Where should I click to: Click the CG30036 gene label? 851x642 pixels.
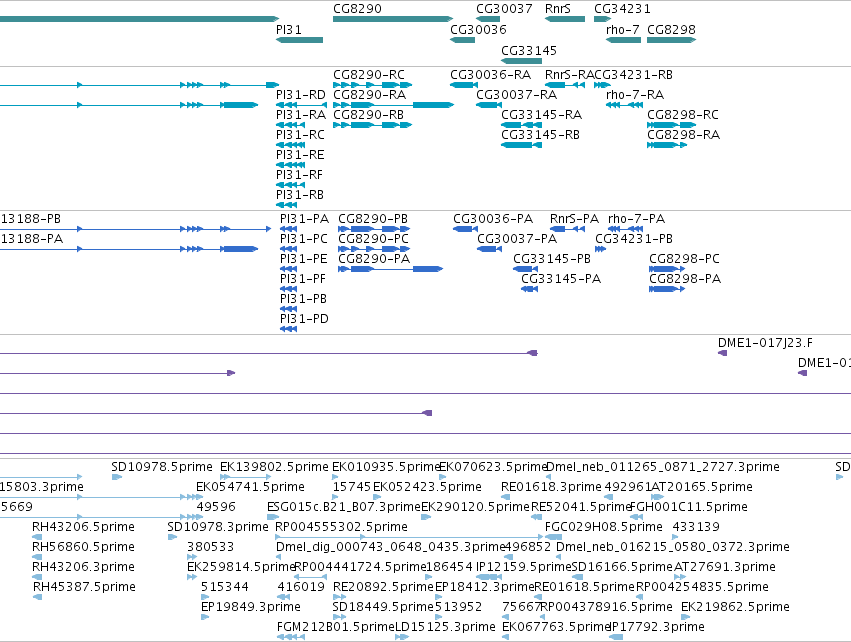(478, 30)
